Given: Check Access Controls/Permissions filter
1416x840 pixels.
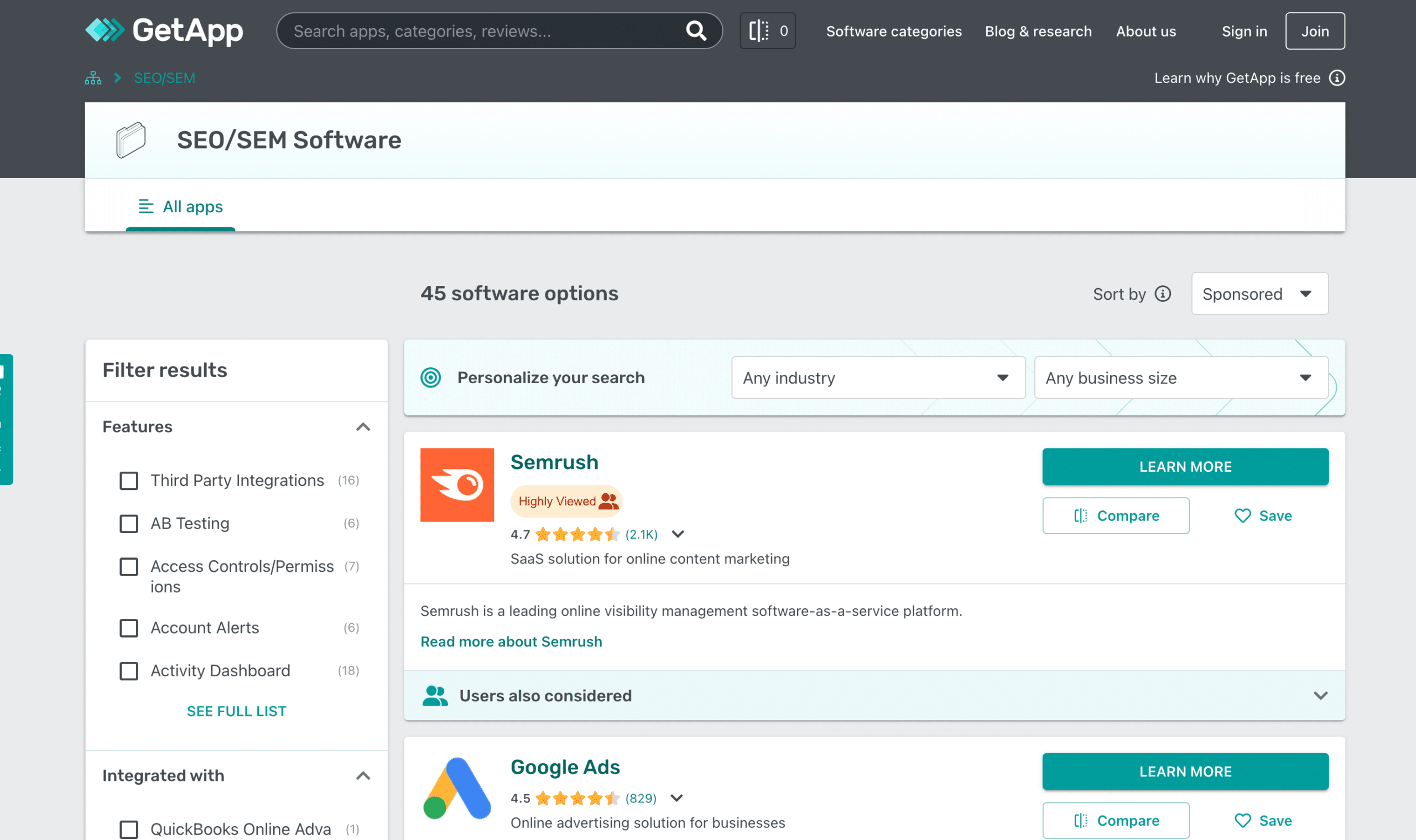Looking at the screenshot, I should (128, 567).
